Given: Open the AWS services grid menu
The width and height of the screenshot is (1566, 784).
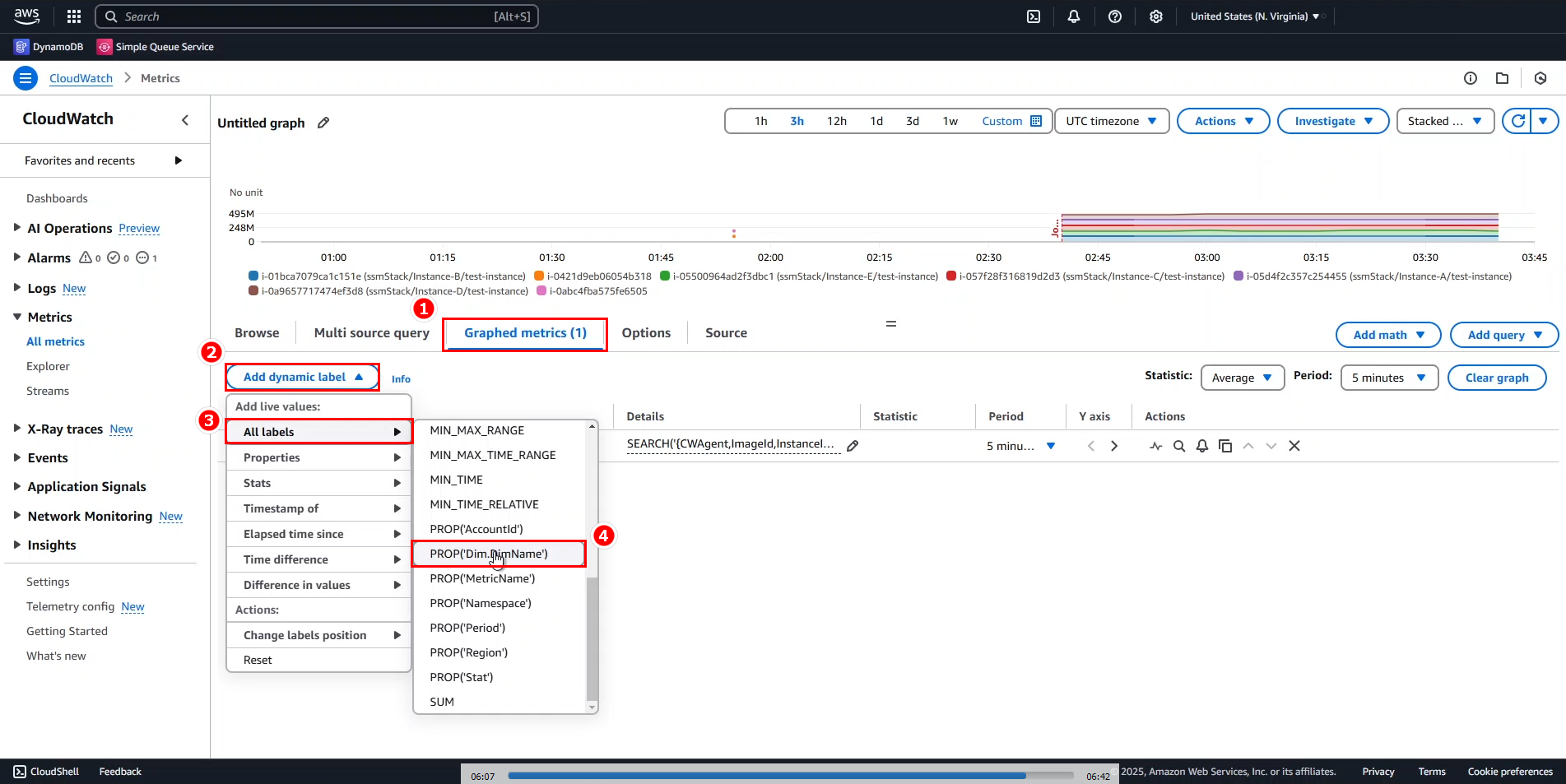Looking at the screenshot, I should 74,16.
